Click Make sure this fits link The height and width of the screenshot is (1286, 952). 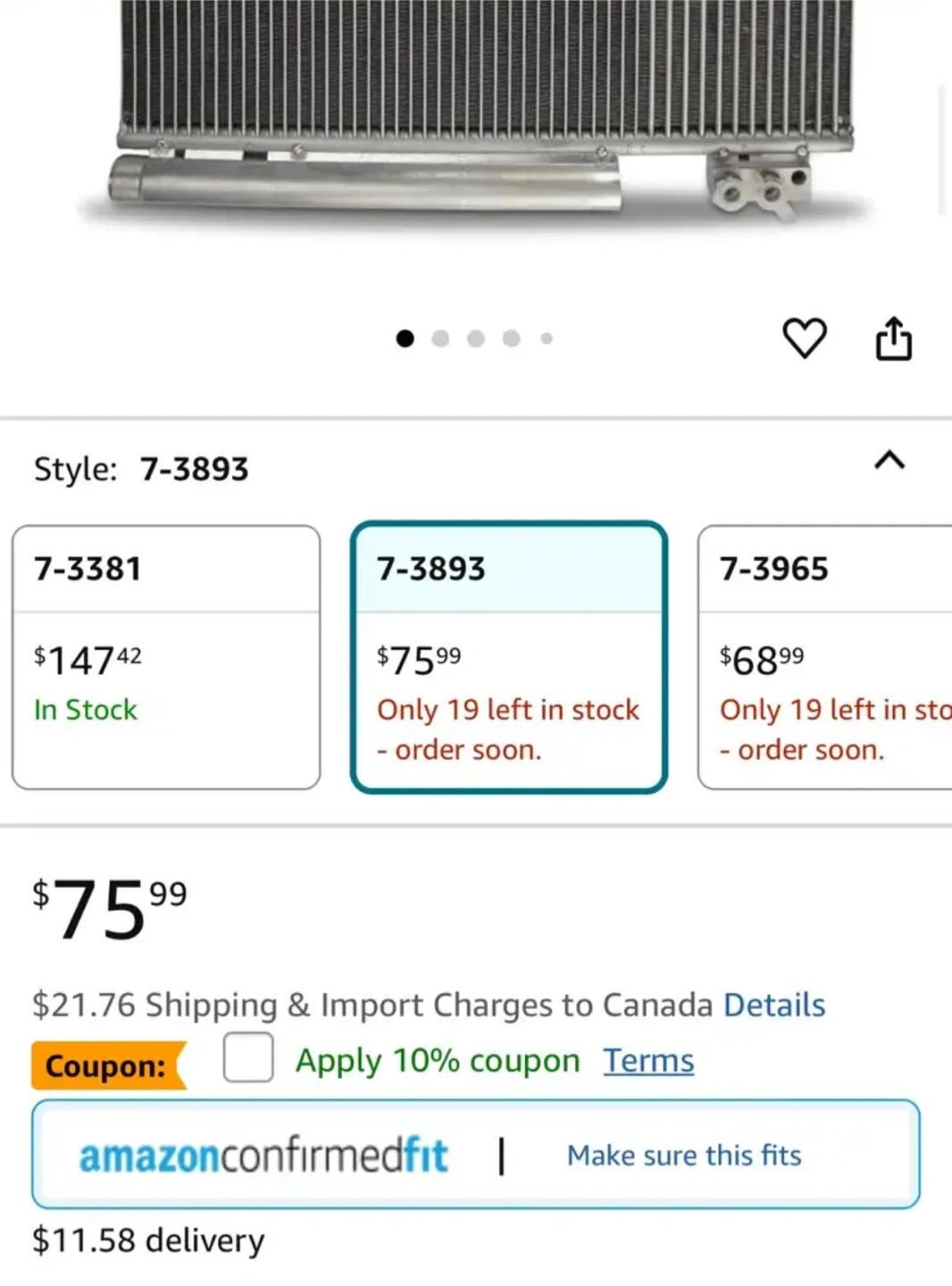pyautogui.click(x=684, y=1156)
